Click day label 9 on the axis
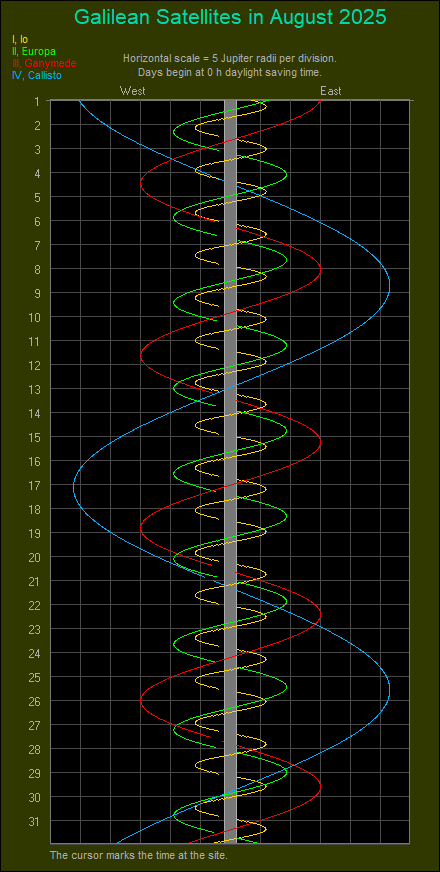 pos(37,293)
